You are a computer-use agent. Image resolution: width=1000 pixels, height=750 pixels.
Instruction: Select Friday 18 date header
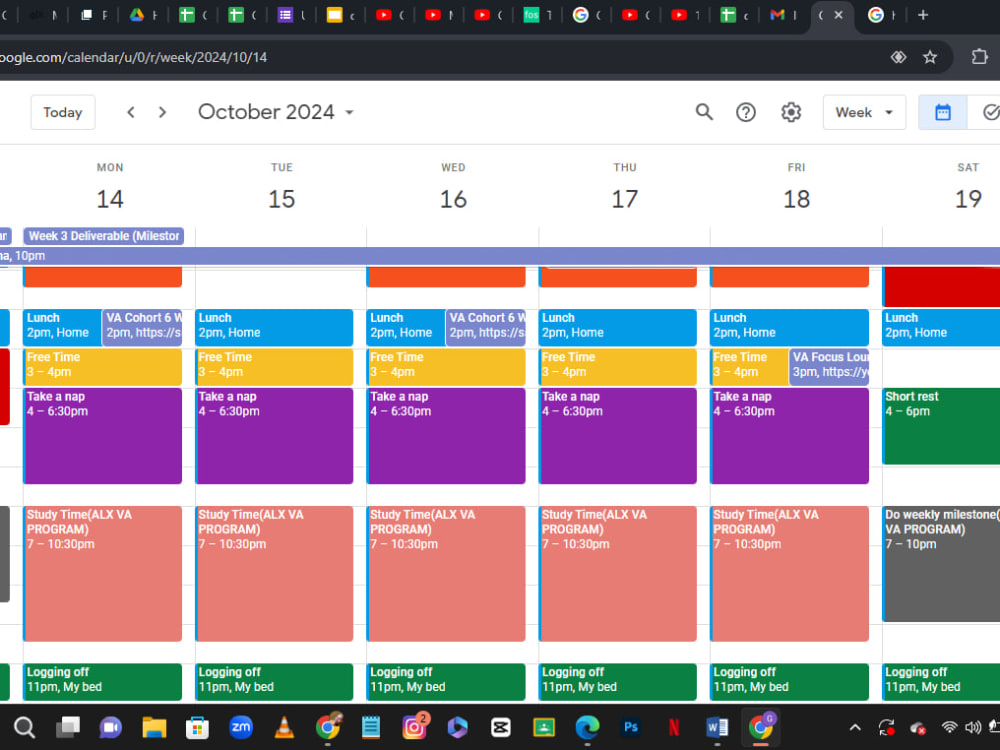pos(796,199)
